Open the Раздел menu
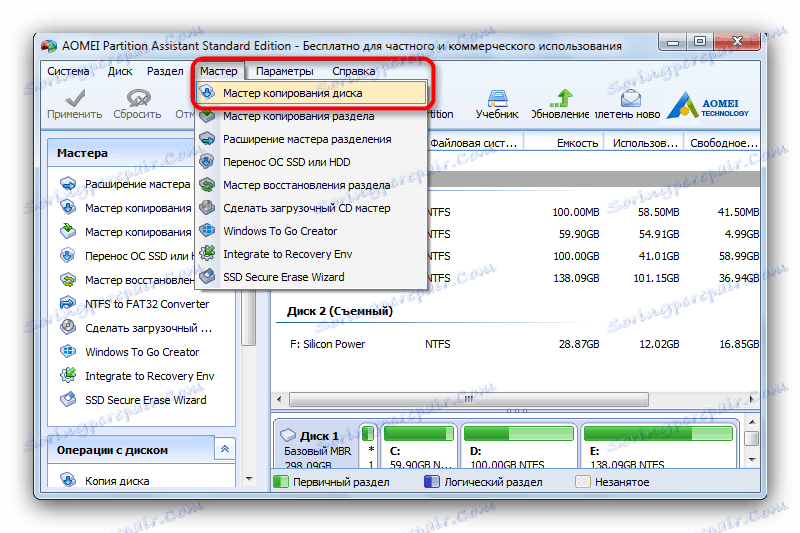This screenshot has height=533, width=800. [165, 71]
